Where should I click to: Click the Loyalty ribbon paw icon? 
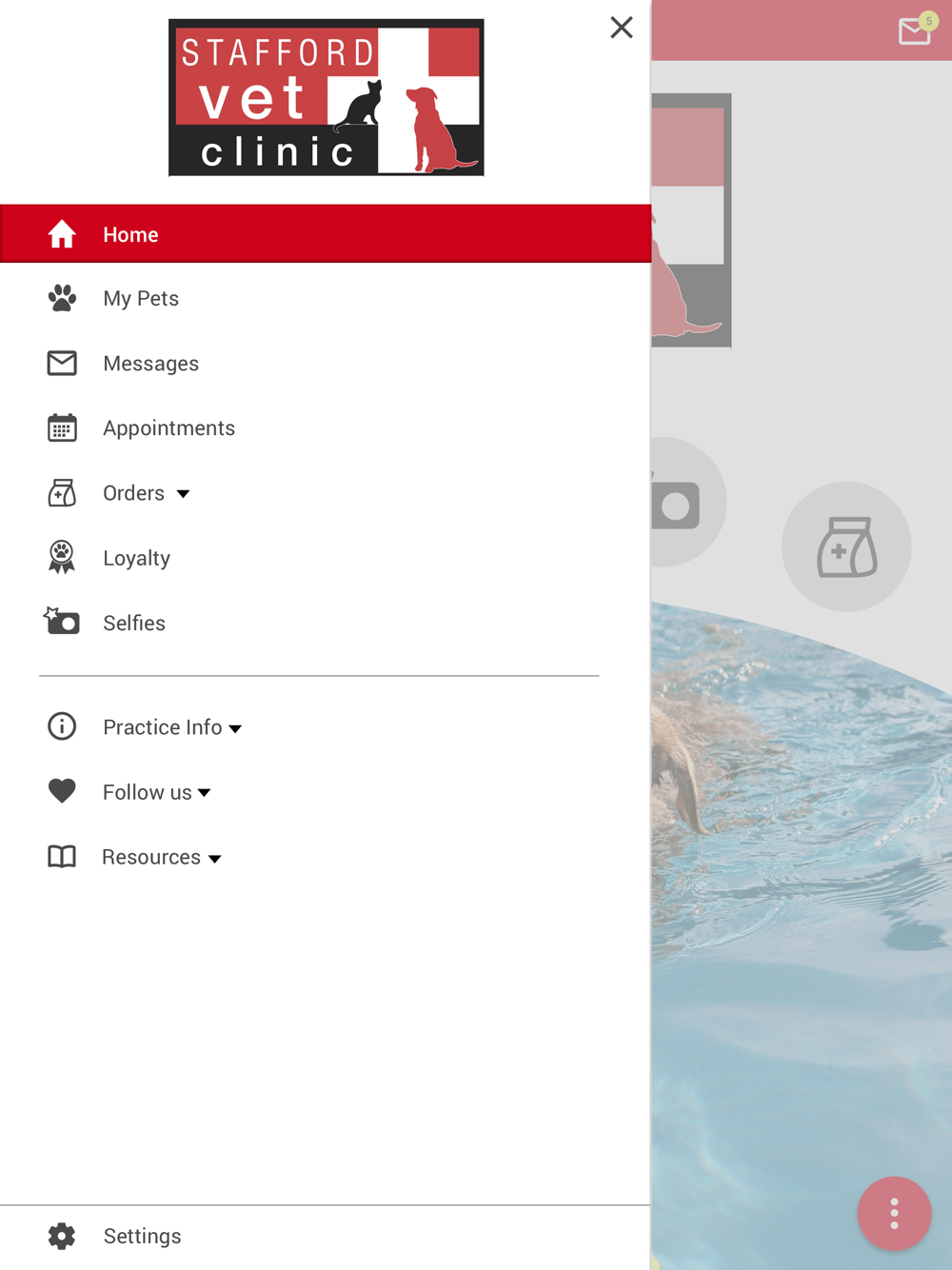62,557
